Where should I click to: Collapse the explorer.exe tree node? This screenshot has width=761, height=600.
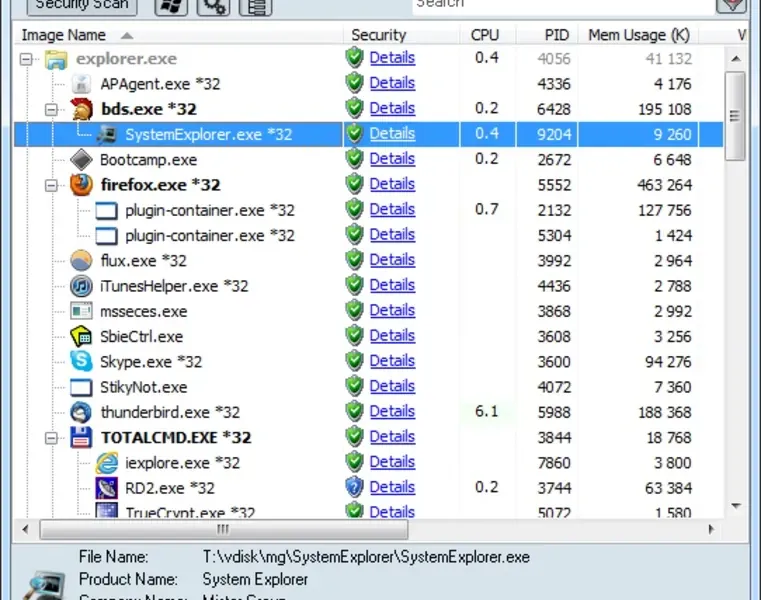pyautogui.click(x=26, y=59)
